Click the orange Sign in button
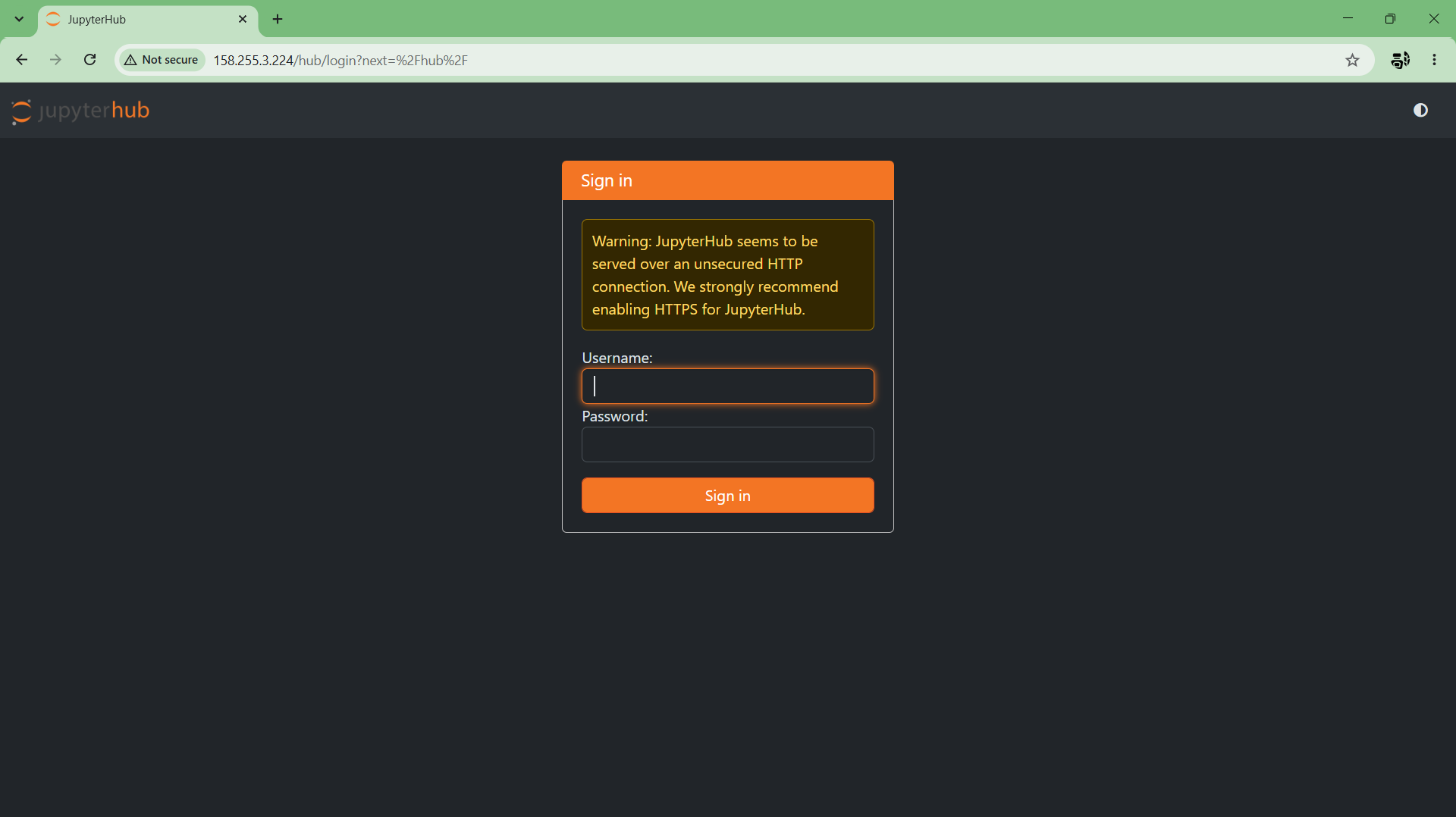1456x817 pixels. pos(727,496)
